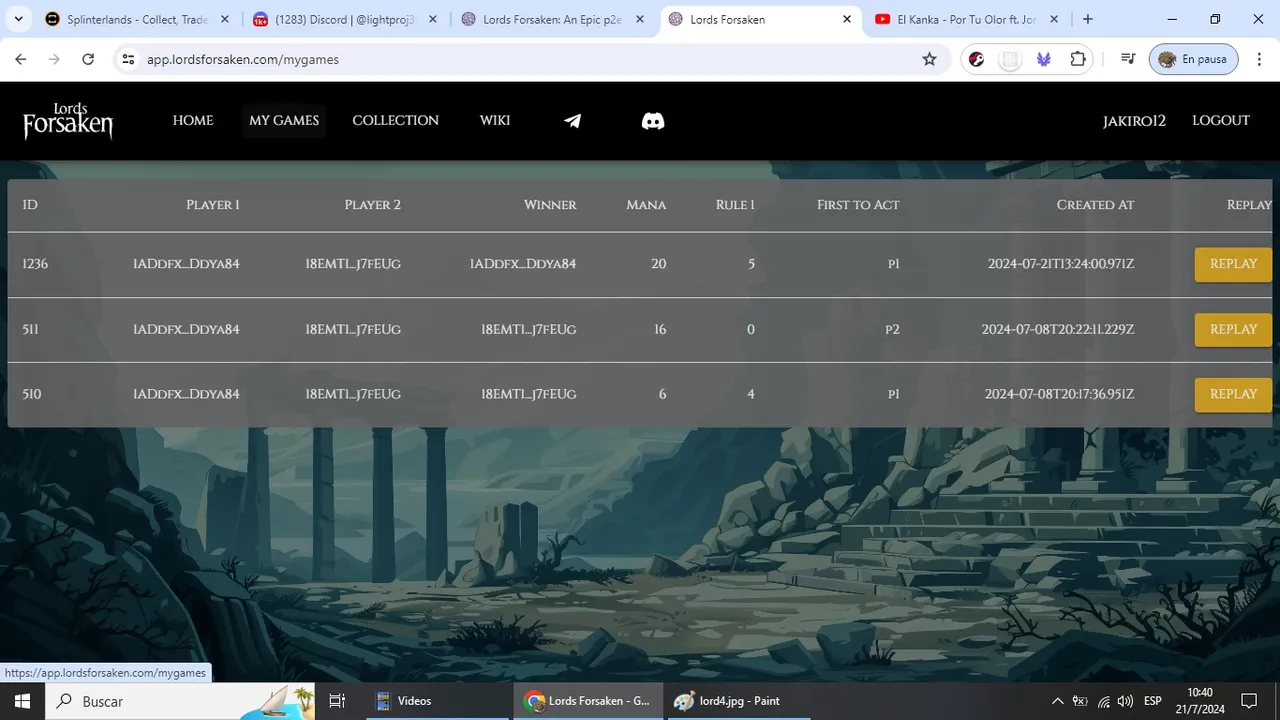Image resolution: width=1280 pixels, height=720 pixels.
Task: Open the Discord icon link in navbar
Action: click(653, 121)
